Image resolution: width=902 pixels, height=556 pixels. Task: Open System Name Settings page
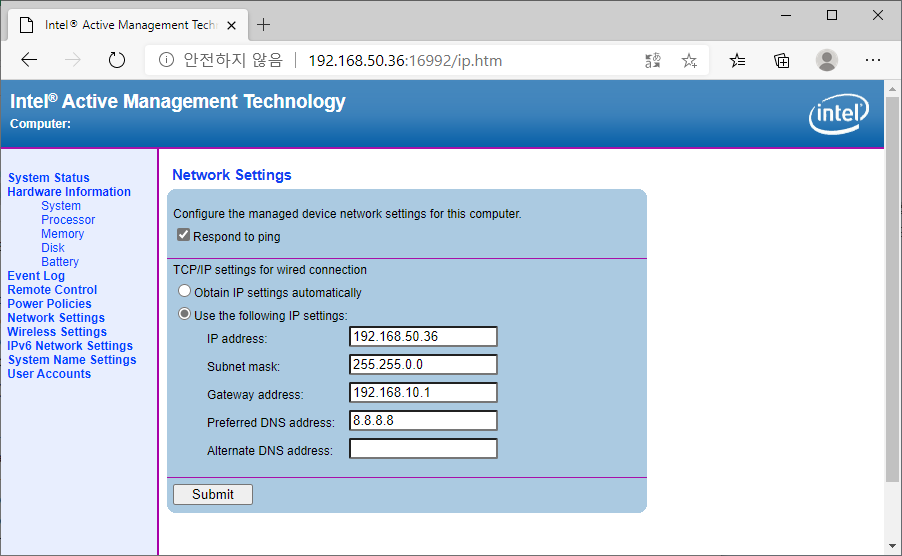tap(72, 359)
